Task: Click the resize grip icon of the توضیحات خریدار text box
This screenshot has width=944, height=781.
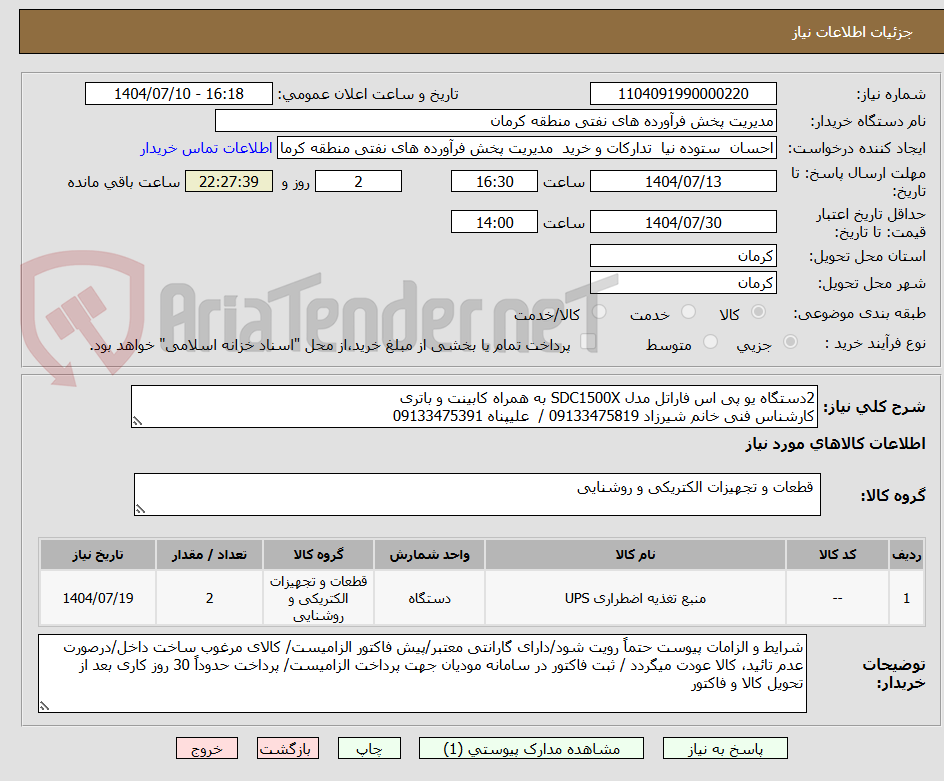Action: point(42,705)
